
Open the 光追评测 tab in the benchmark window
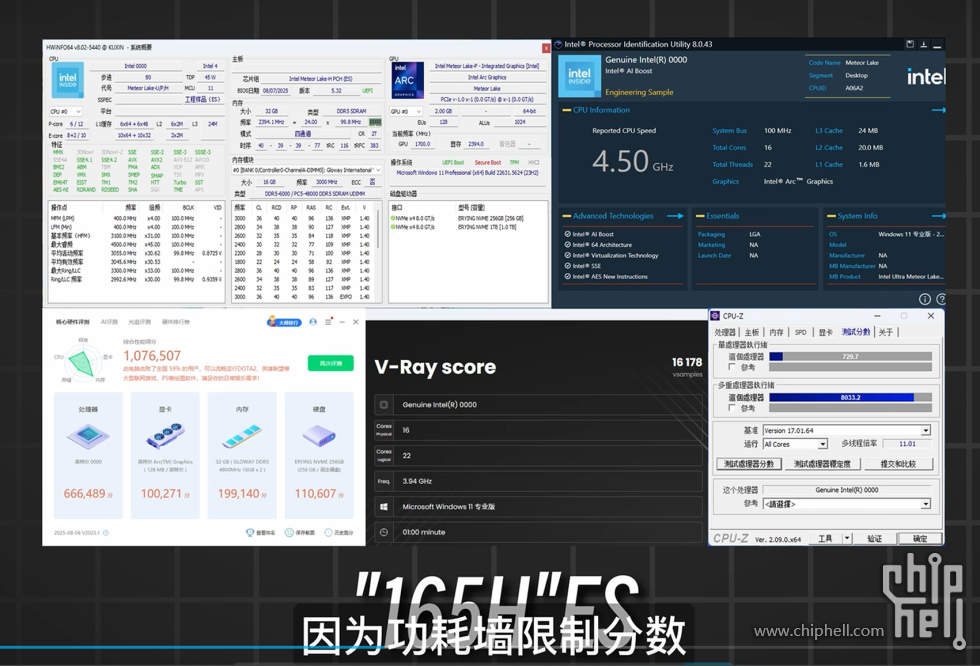pos(139,322)
